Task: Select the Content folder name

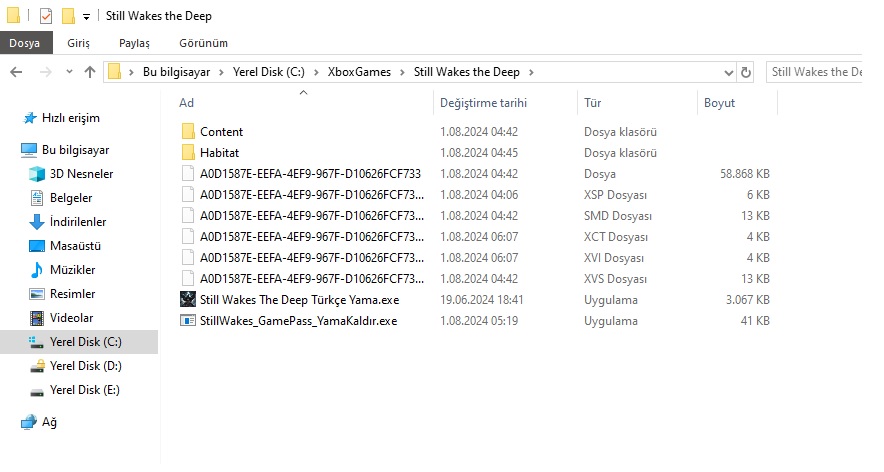Action: 221,131
